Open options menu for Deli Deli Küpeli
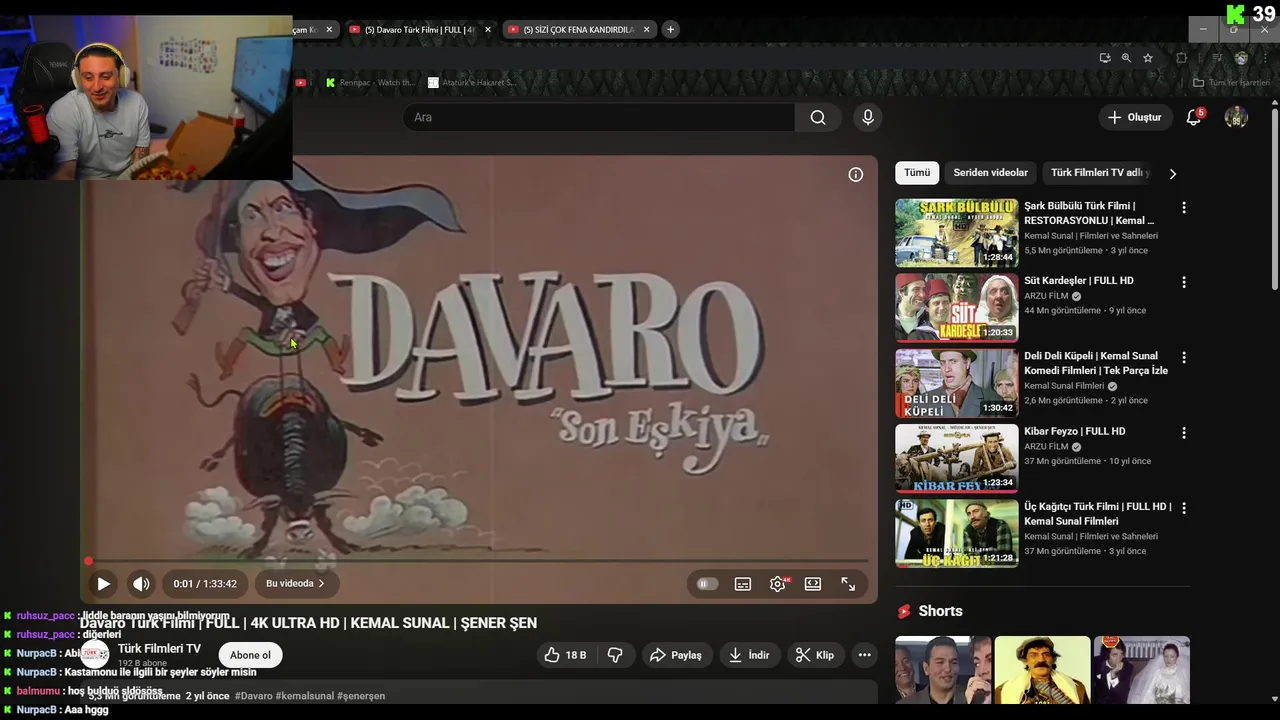This screenshot has height=720, width=1280. 1184,358
